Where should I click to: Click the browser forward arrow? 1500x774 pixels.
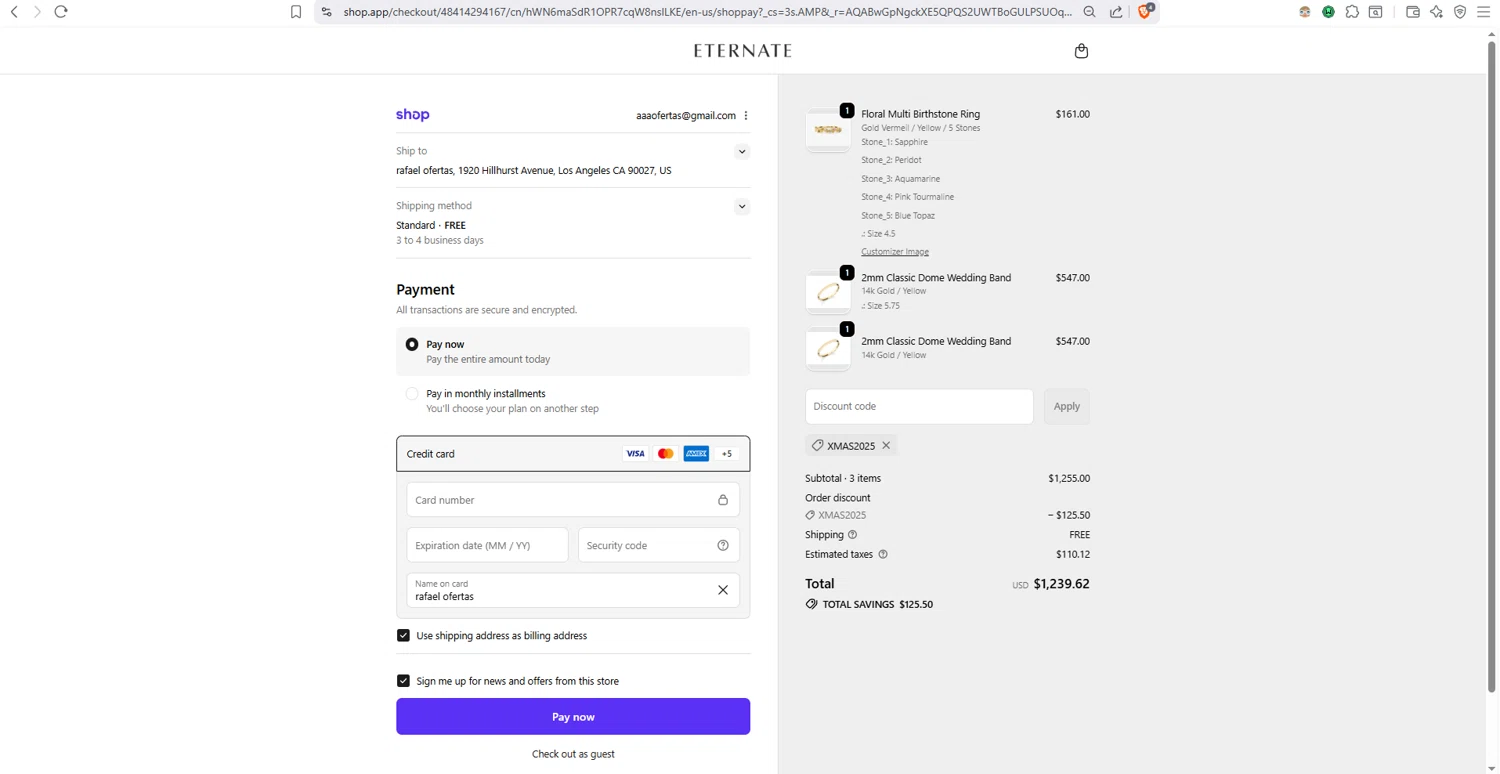(x=37, y=12)
